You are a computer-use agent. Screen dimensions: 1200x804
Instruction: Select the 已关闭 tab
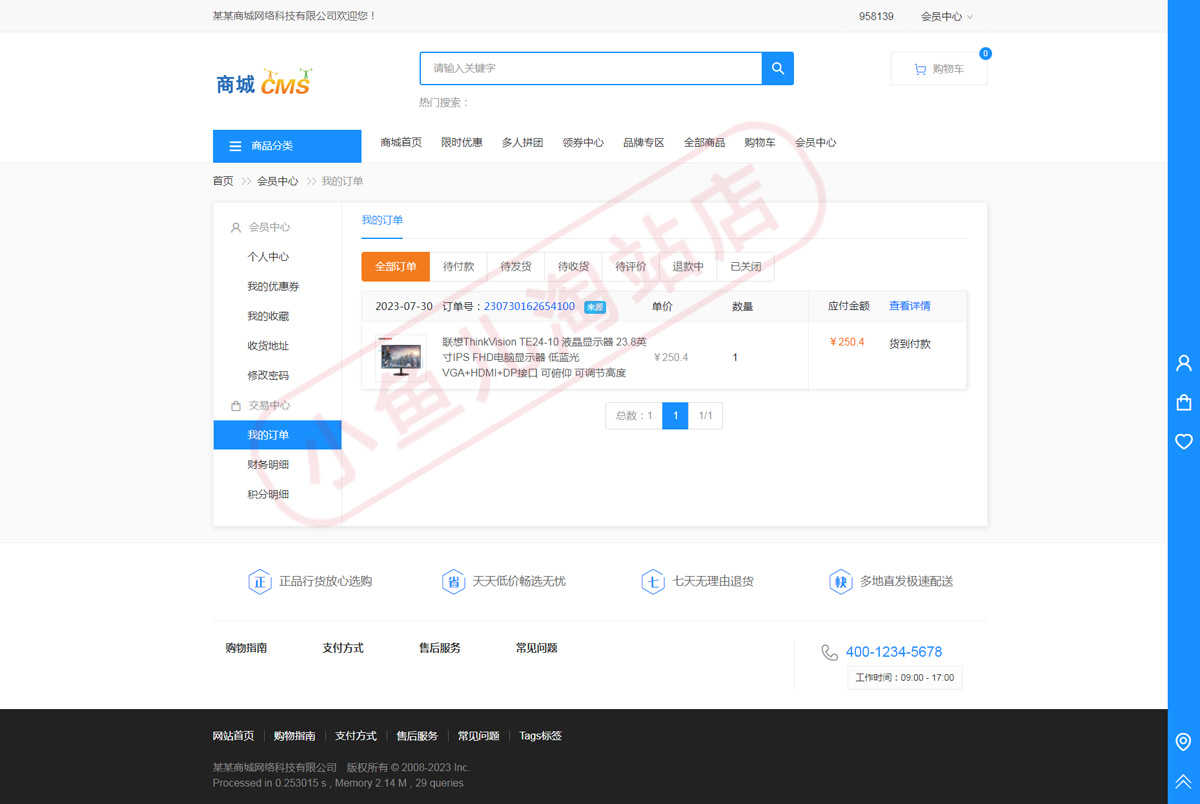tap(746, 267)
